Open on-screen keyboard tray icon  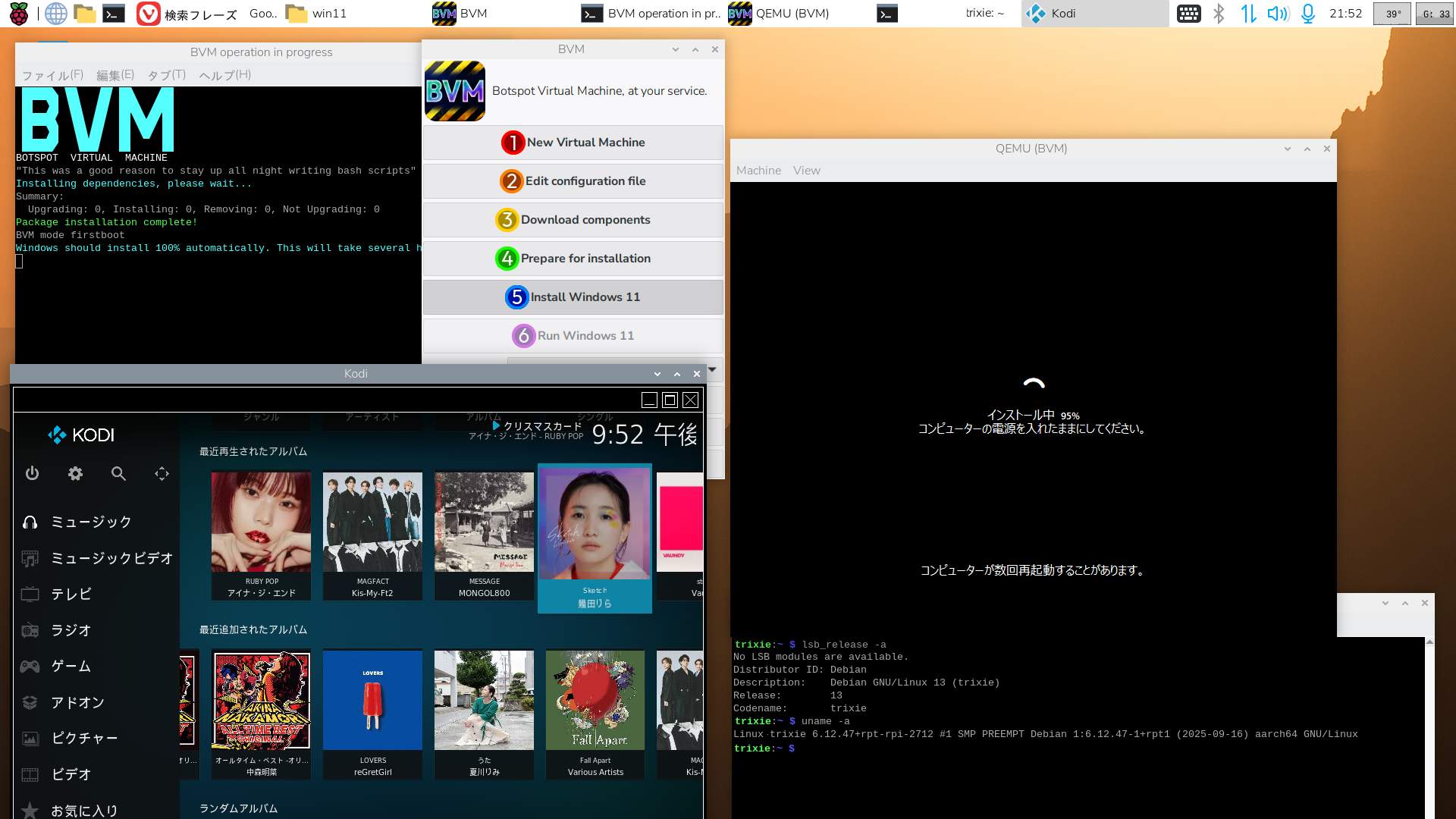(x=1188, y=14)
